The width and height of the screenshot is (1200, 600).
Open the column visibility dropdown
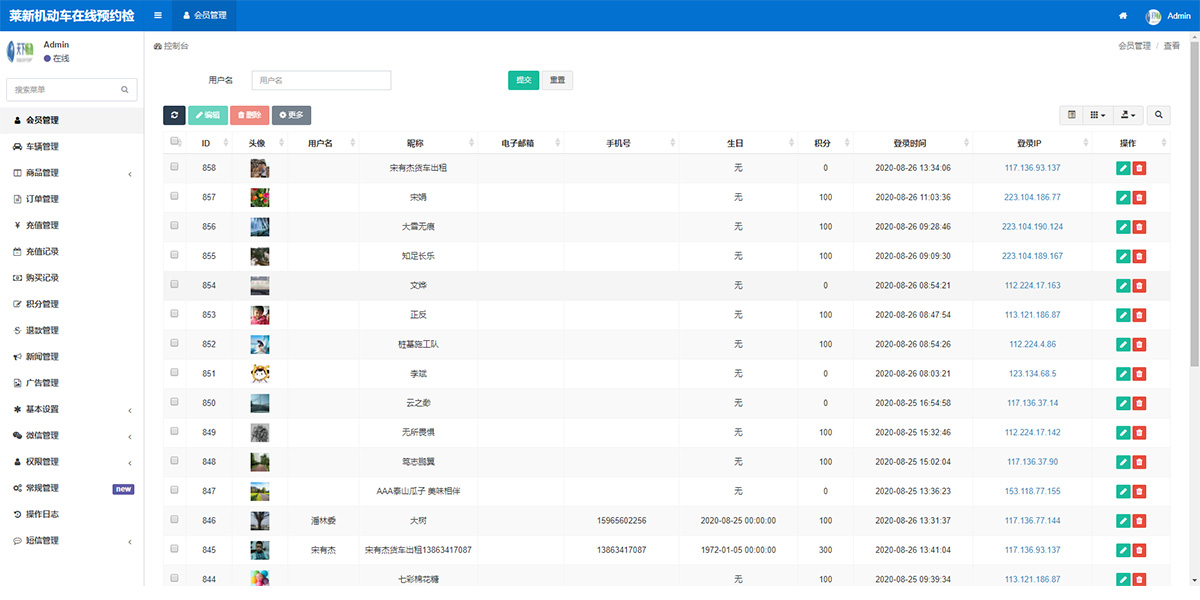point(1098,115)
